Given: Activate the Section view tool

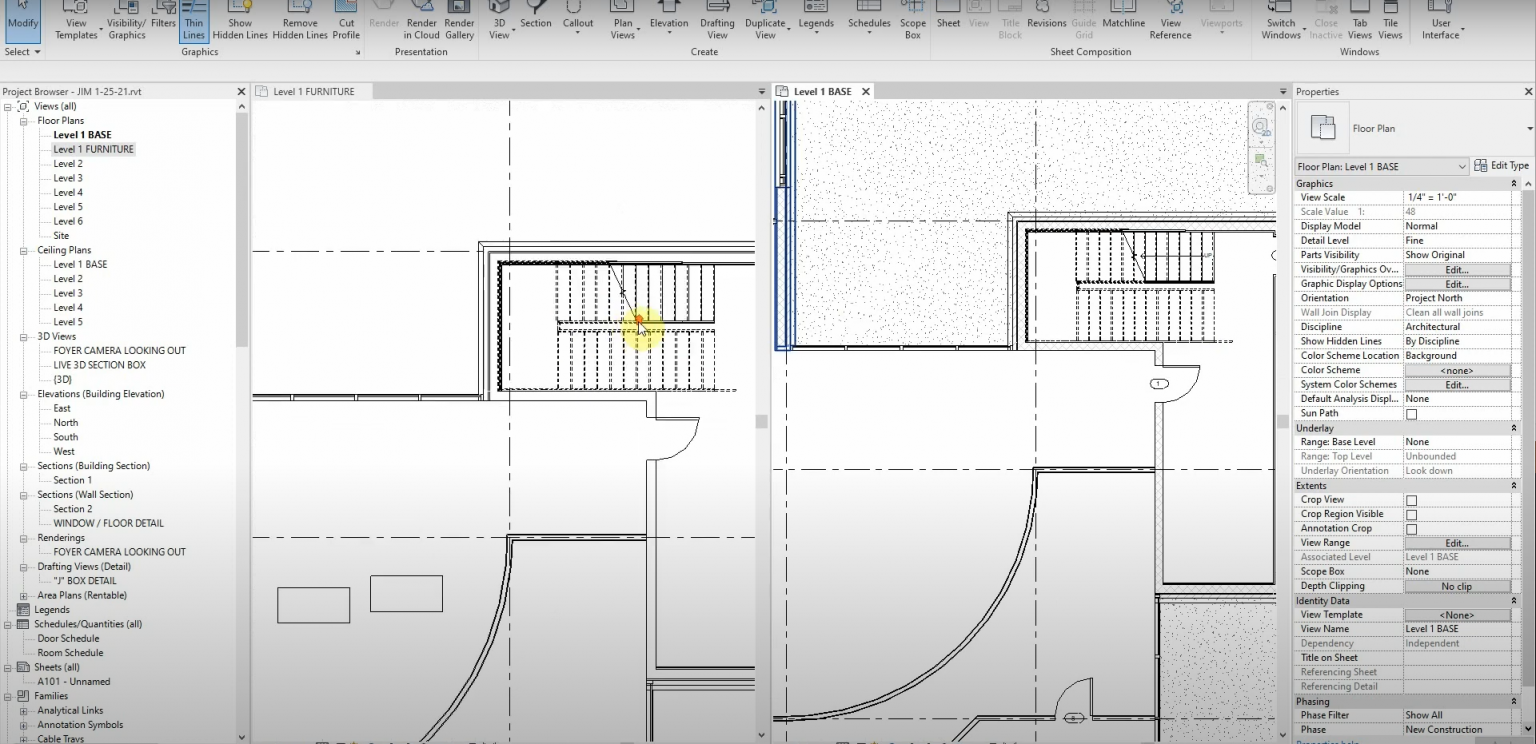Looking at the screenshot, I should click(x=535, y=20).
